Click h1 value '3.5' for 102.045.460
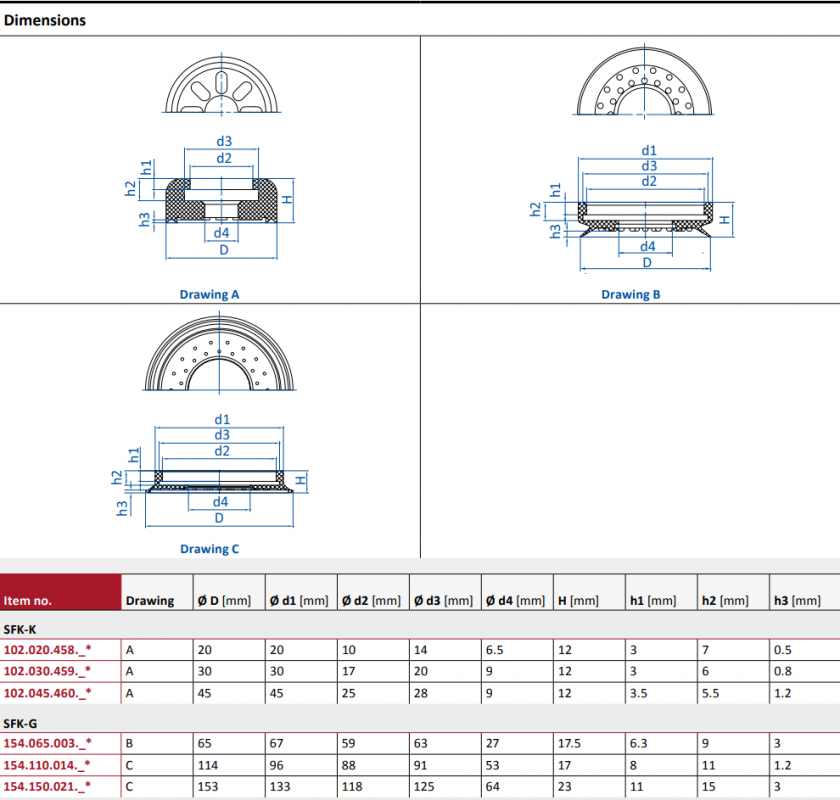This screenshot has width=840, height=800. pyautogui.click(x=639, y=693)
